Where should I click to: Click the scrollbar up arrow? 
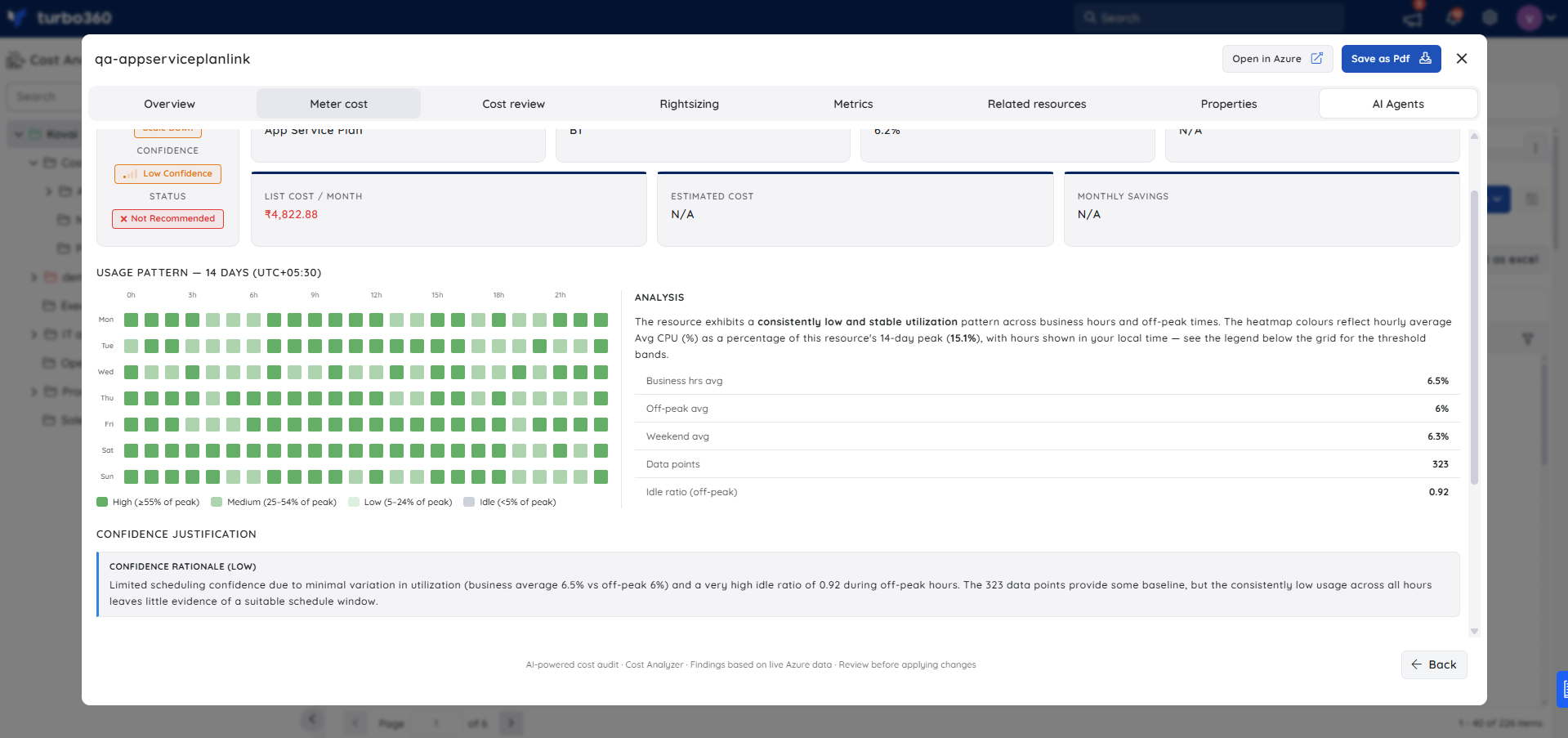pyautogui.click(x=1474, y=136)
